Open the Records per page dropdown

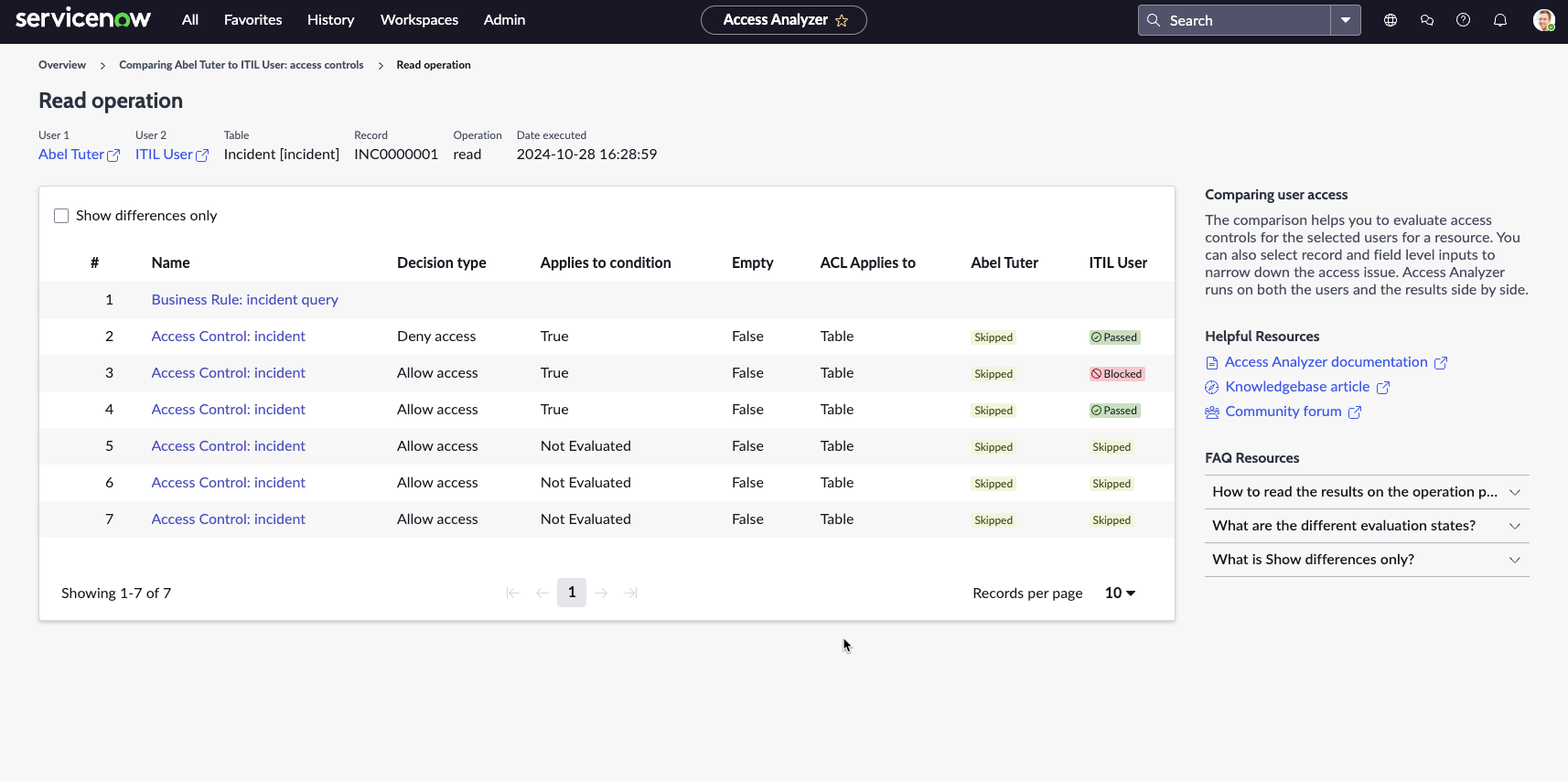(1120, 593)
